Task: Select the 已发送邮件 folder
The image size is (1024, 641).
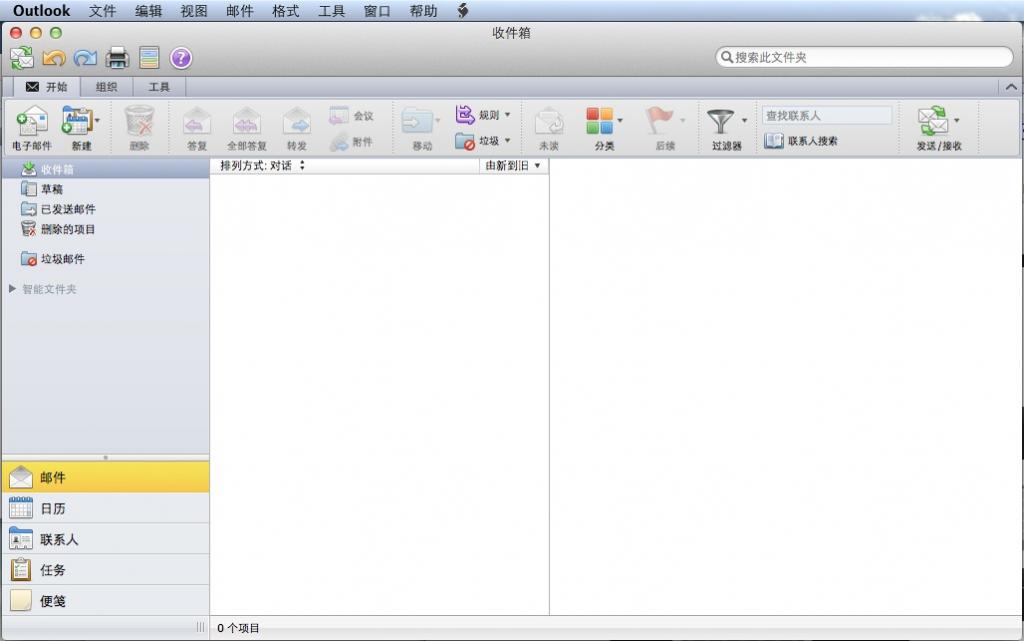Action: point(105,210)
